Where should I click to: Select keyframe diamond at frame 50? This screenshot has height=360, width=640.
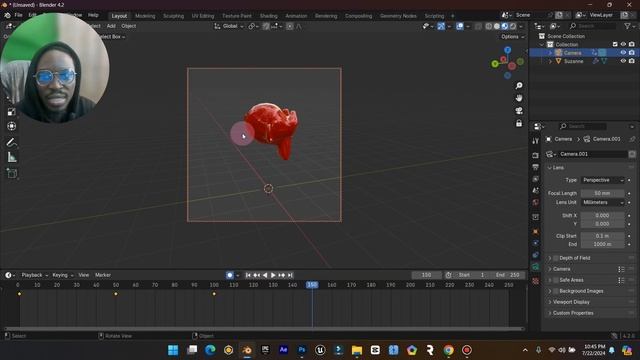116,294
